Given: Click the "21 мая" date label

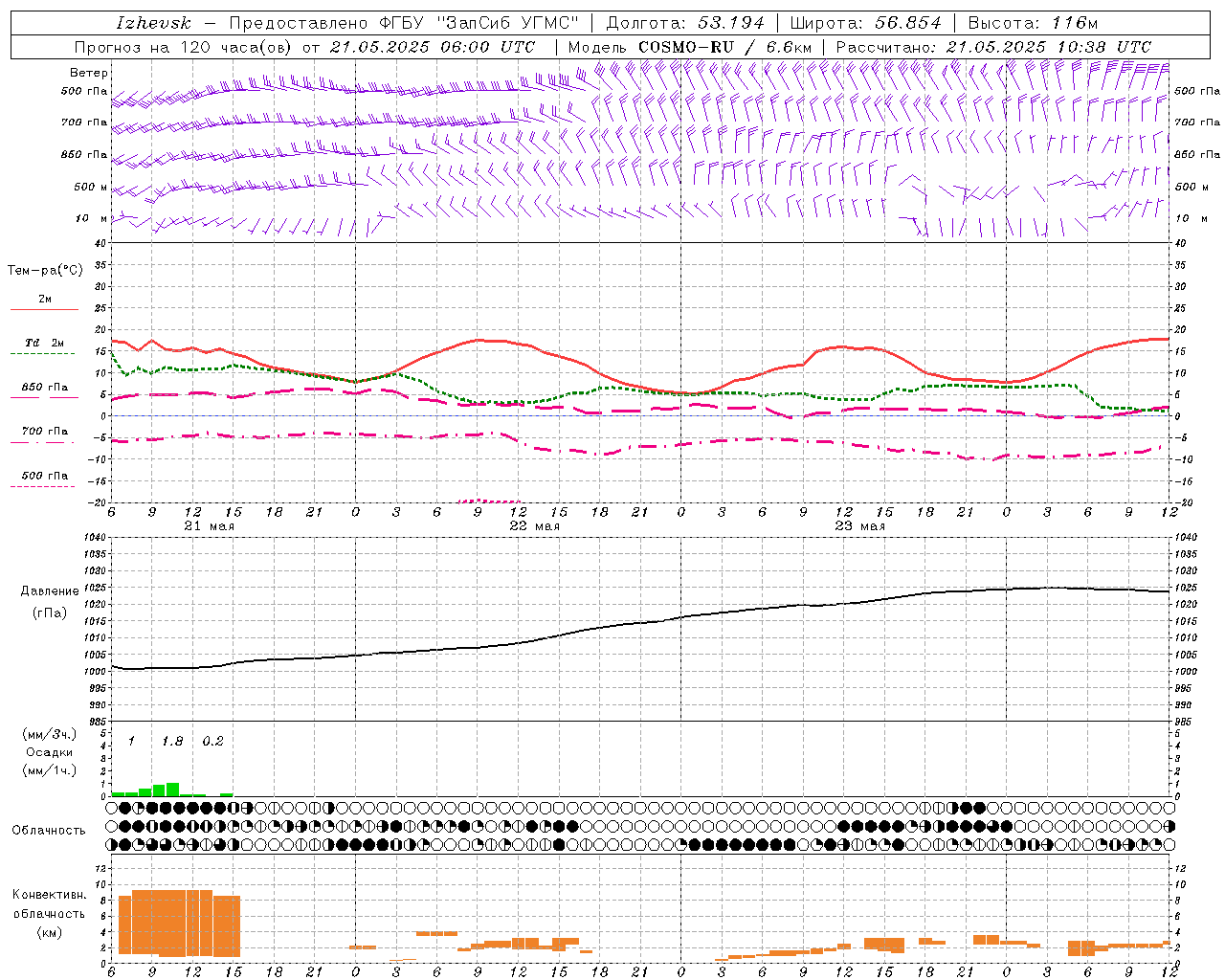Looking at the screenshot, I should [x=209, y=526].
